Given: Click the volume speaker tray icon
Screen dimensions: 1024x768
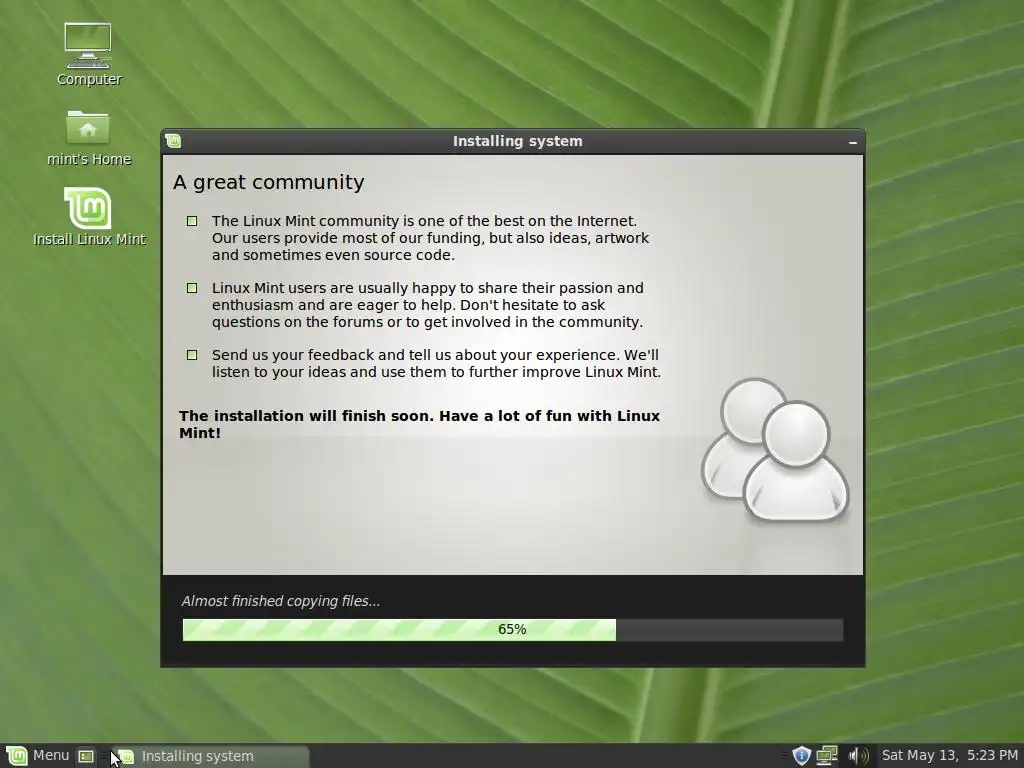Looking at the screenshot, I should (x=857, y=756).
